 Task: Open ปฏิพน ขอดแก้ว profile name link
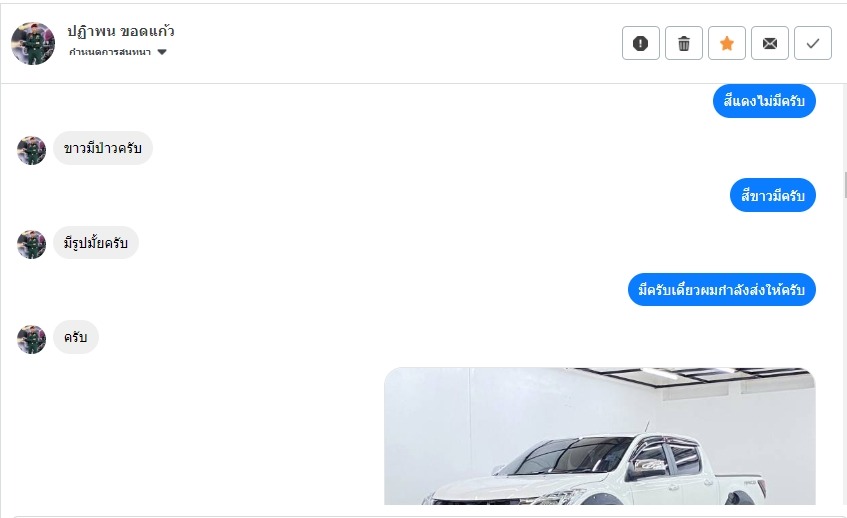point(121,31)
